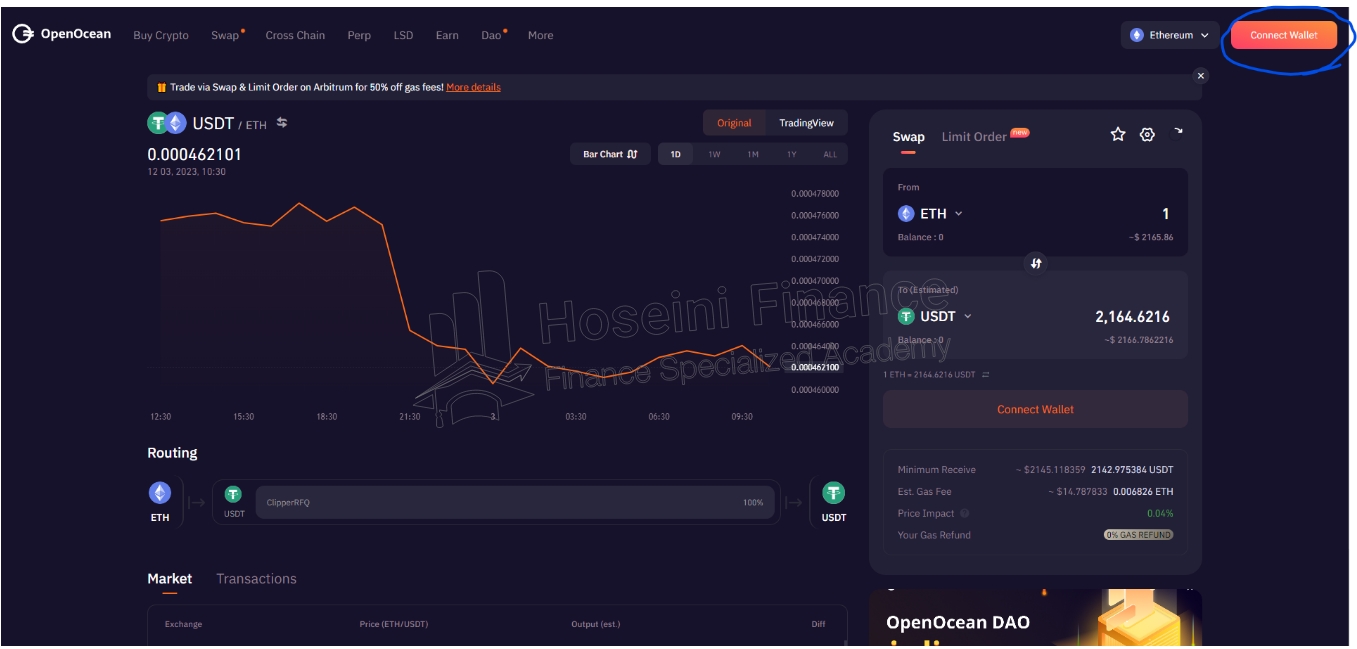Click the Price (ETH/USDT) column header
This screenshot has width=1357, height=649.
tap(394, 624)
